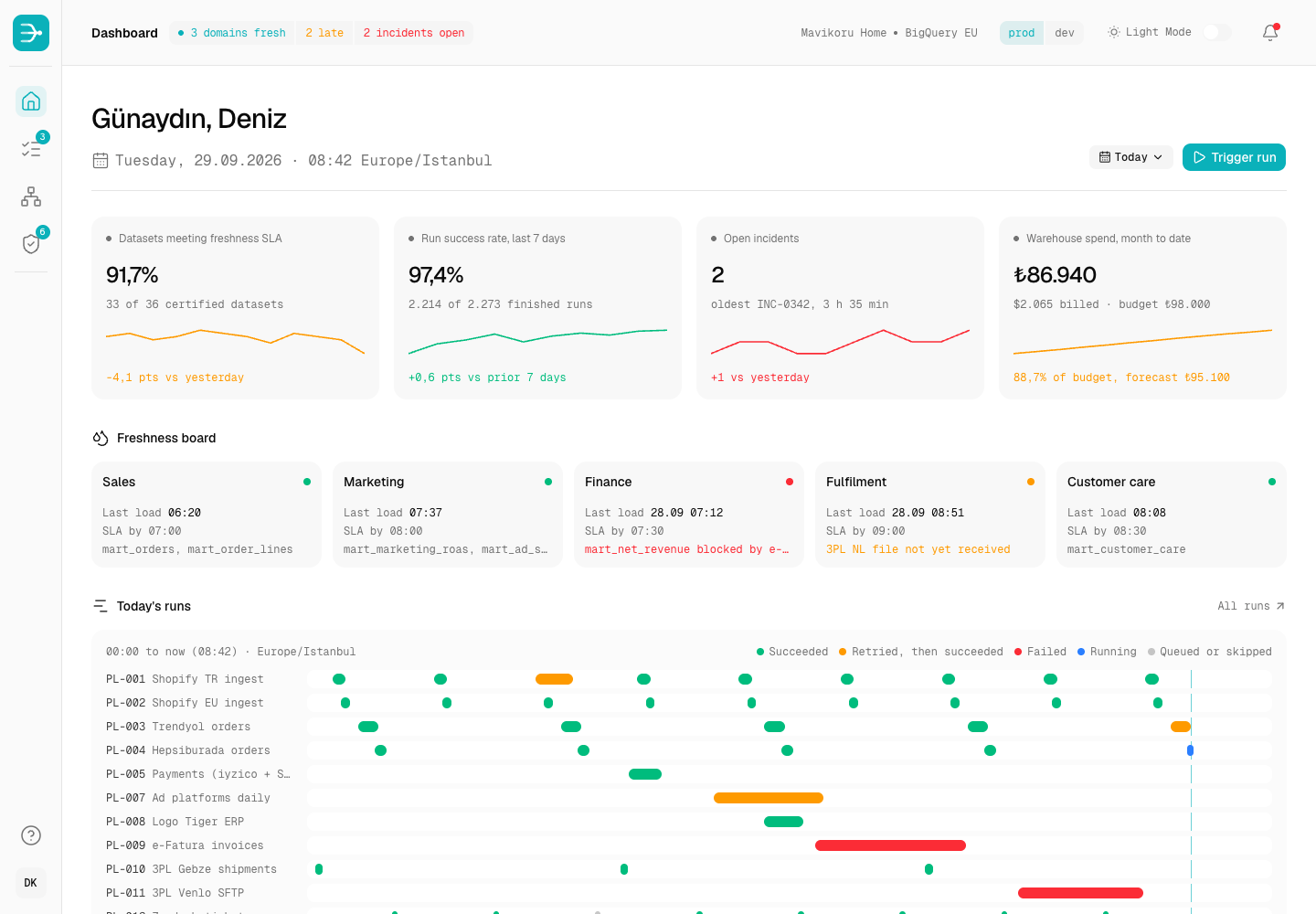1316x914 pixels.
Task: Click the orange status dot on Fulfilment
Action: point(1031,482)
